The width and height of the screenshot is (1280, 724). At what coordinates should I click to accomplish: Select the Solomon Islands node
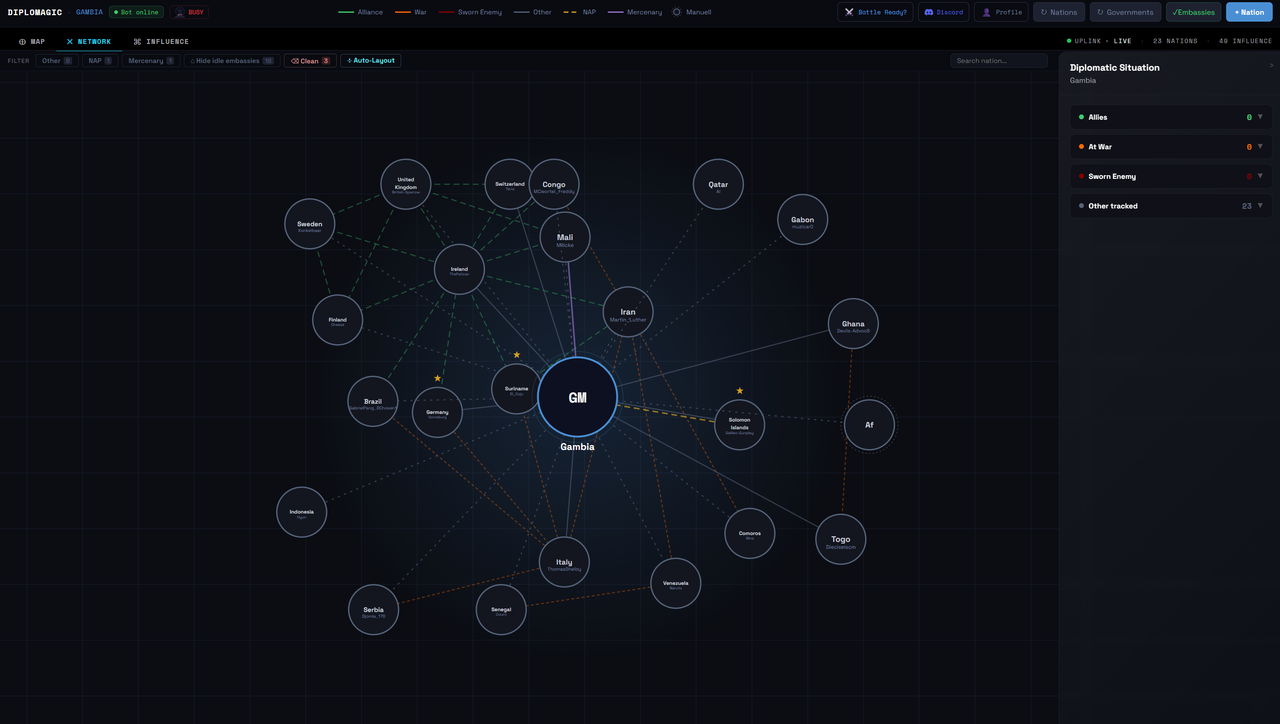pyautogui.click(x=740, y=425)
